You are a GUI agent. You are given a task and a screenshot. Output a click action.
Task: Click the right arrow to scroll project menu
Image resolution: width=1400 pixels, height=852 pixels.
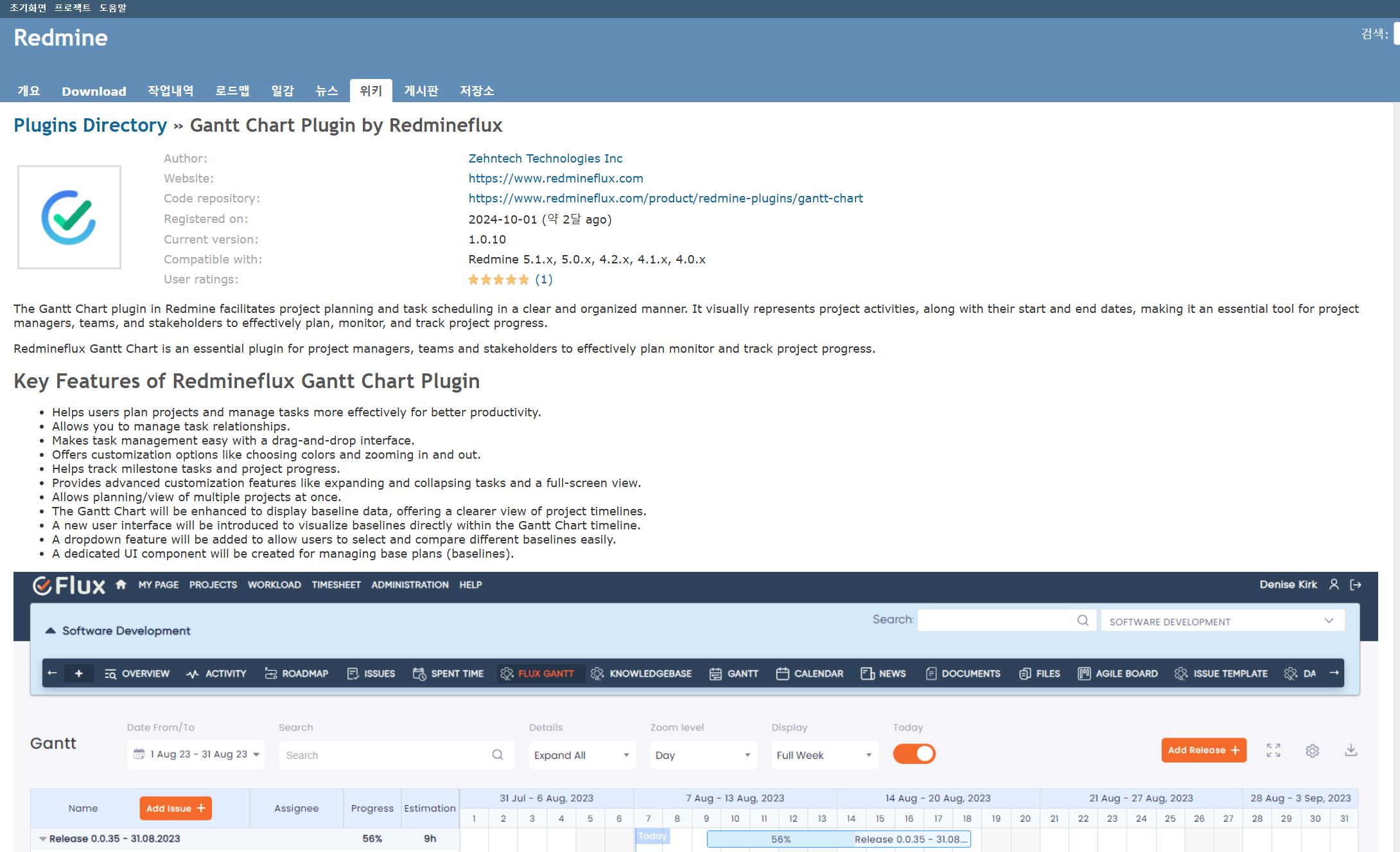(x=1334, y=673)
